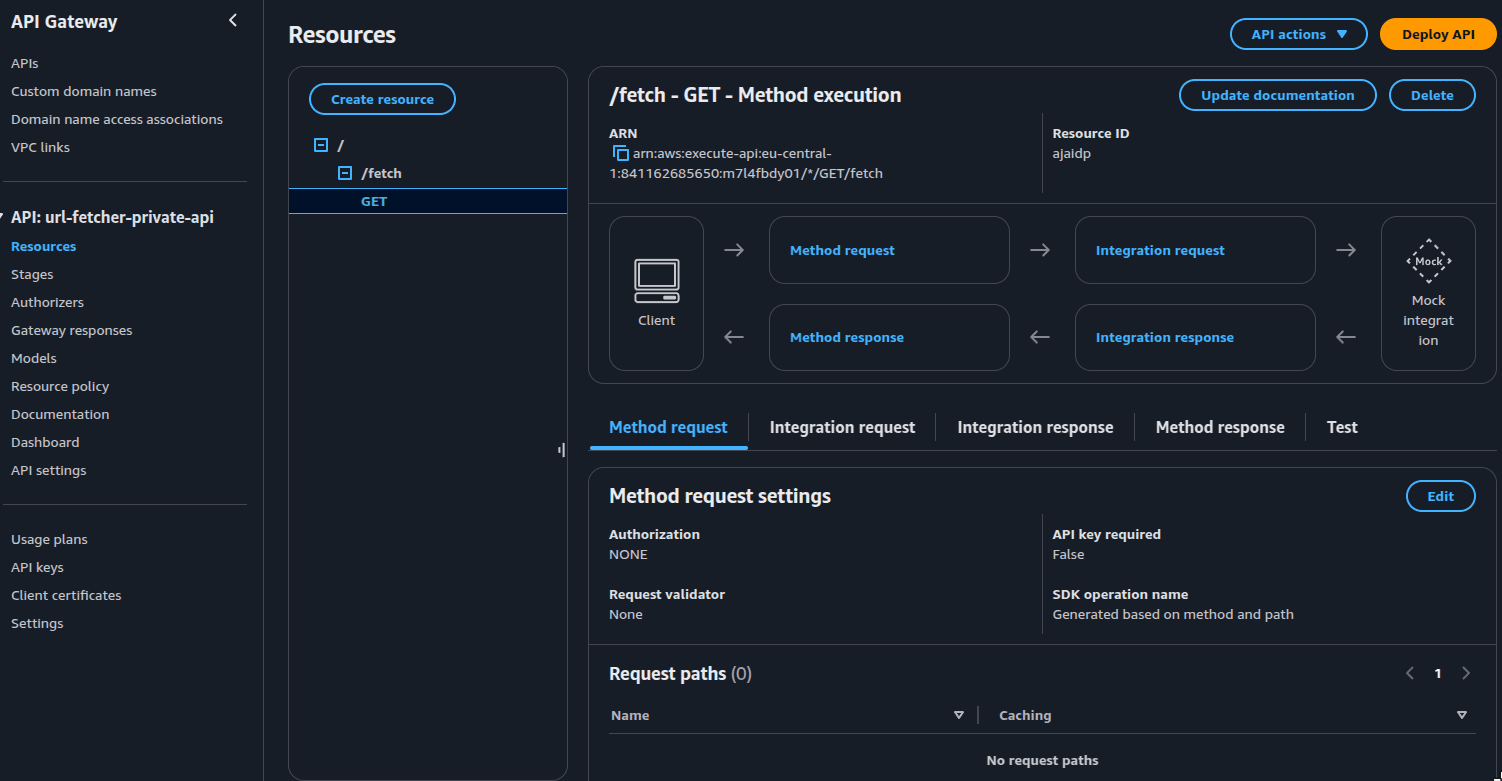Open the Test tab

pyautogui.click(x=1342, y=427)
